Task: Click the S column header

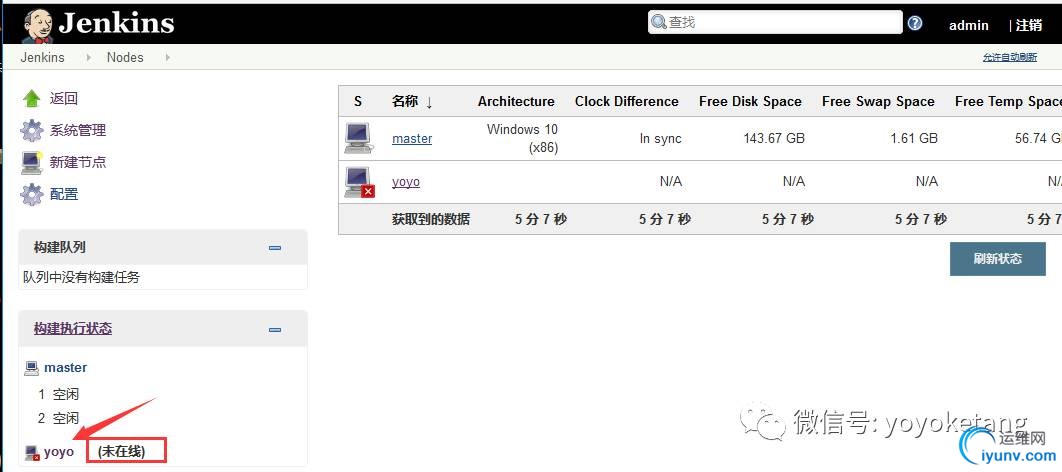Action: [358, 102]
